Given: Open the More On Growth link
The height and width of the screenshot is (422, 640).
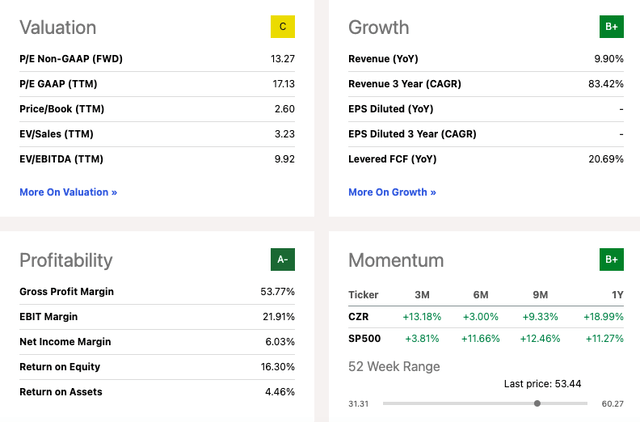Looking at the screenshot, I should (x=392, y=192).
